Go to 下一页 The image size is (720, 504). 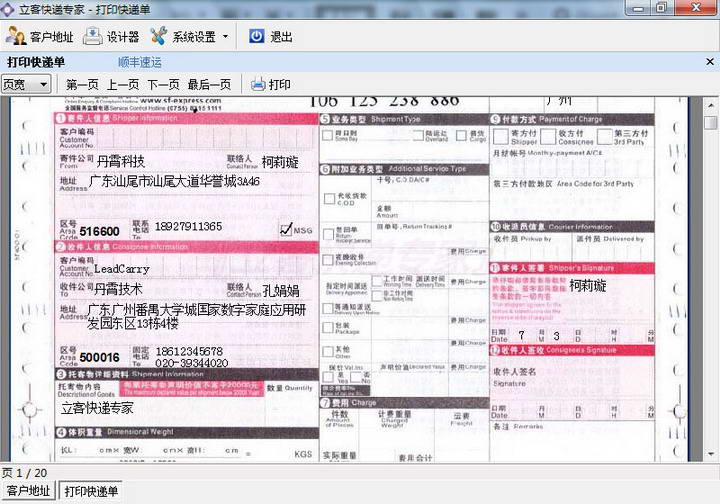click(163, 84)
